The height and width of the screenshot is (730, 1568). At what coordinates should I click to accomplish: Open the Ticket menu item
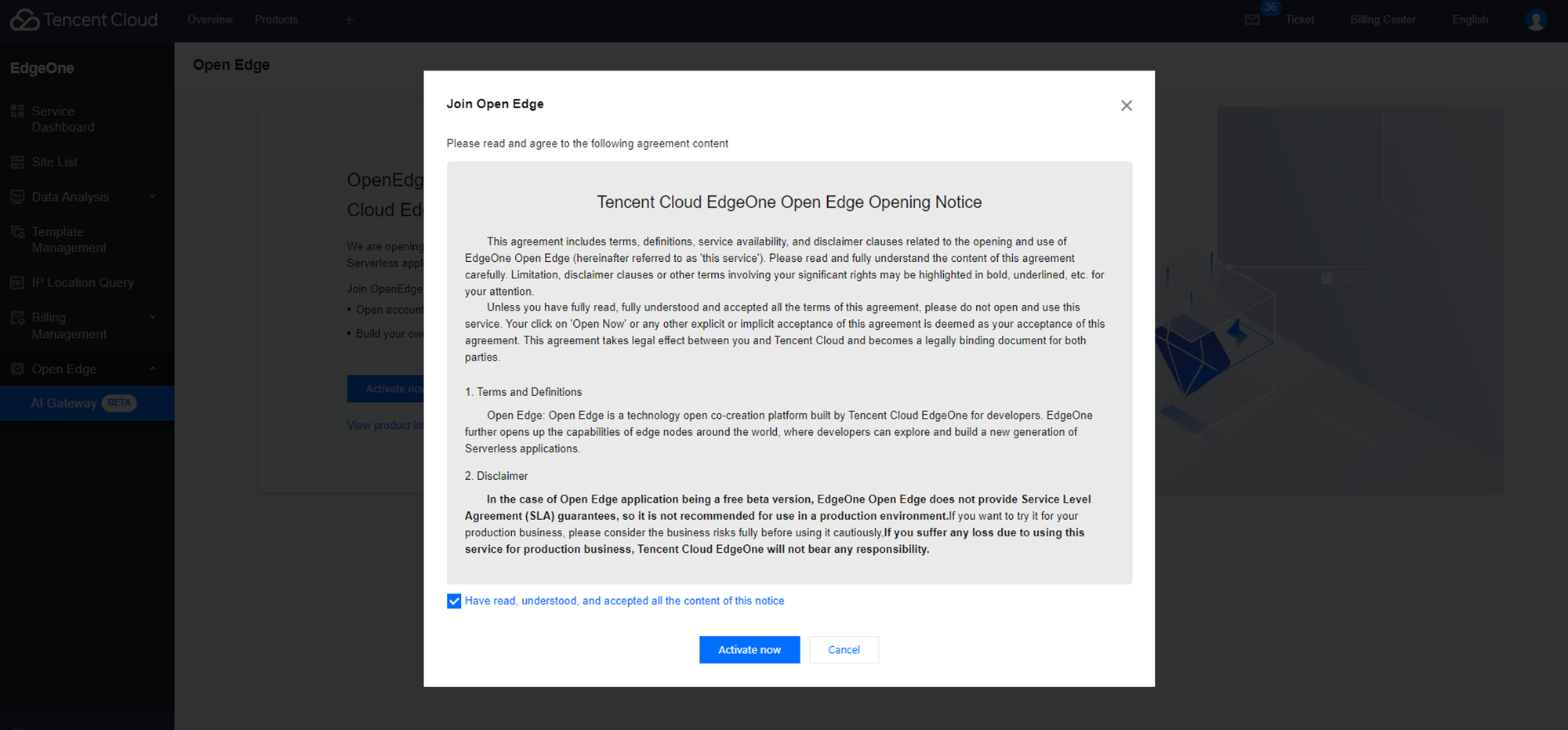click(x=1299, y=20)
